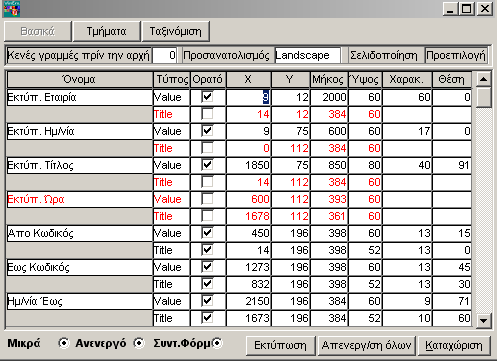Click the red X value 1678
The image size is (497, 361).
(248, 216)
